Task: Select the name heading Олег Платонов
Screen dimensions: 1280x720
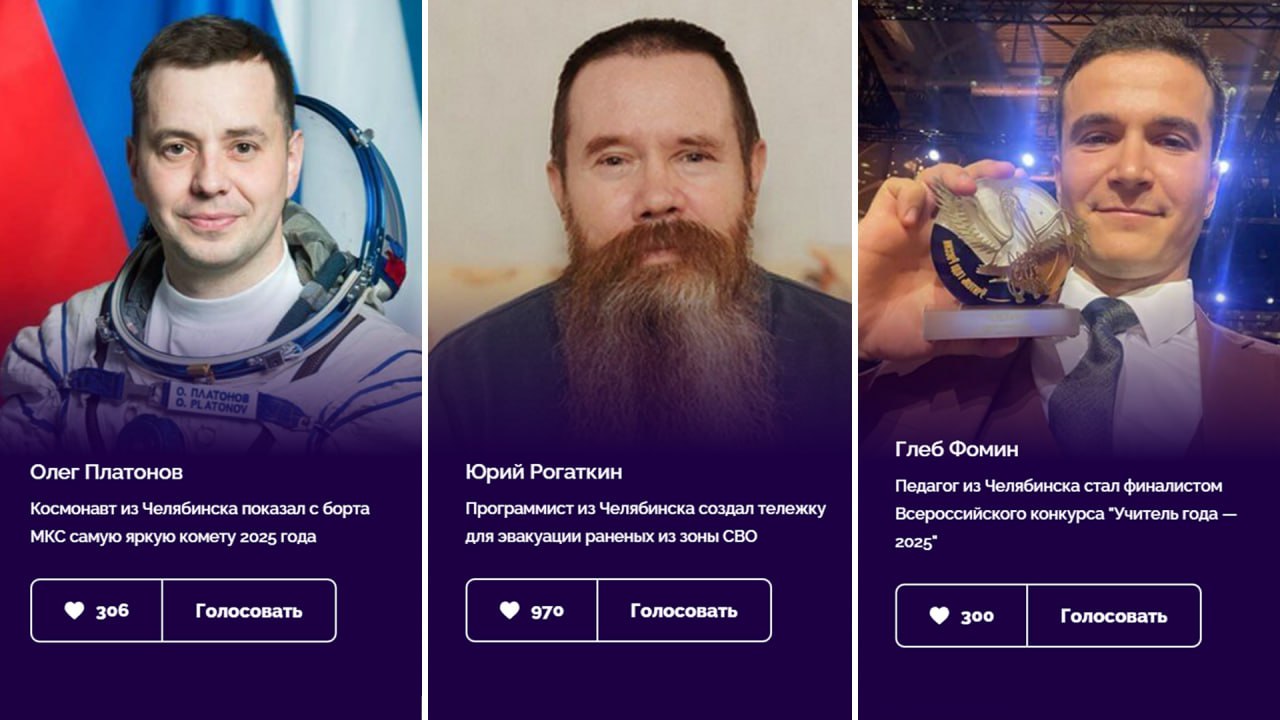Action: click(106, 472)
